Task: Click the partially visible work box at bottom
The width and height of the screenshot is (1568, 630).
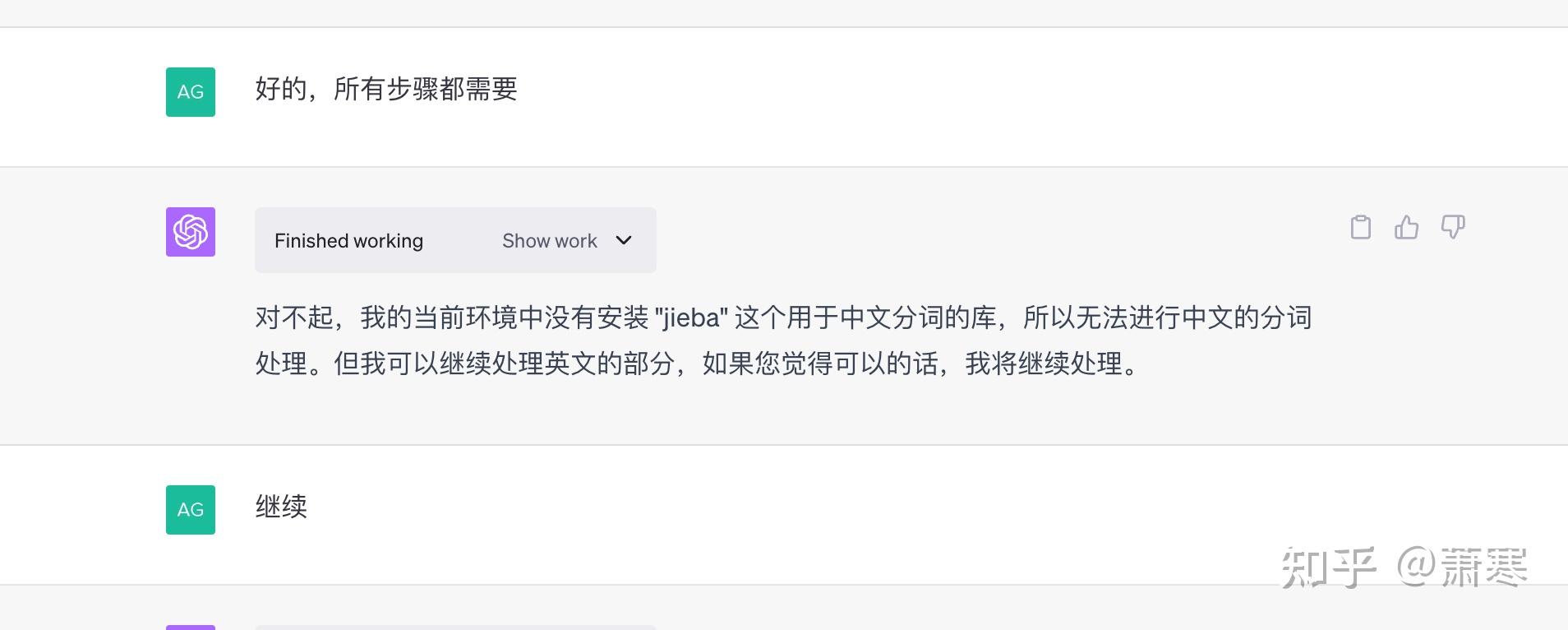Action: click(455, 627)
